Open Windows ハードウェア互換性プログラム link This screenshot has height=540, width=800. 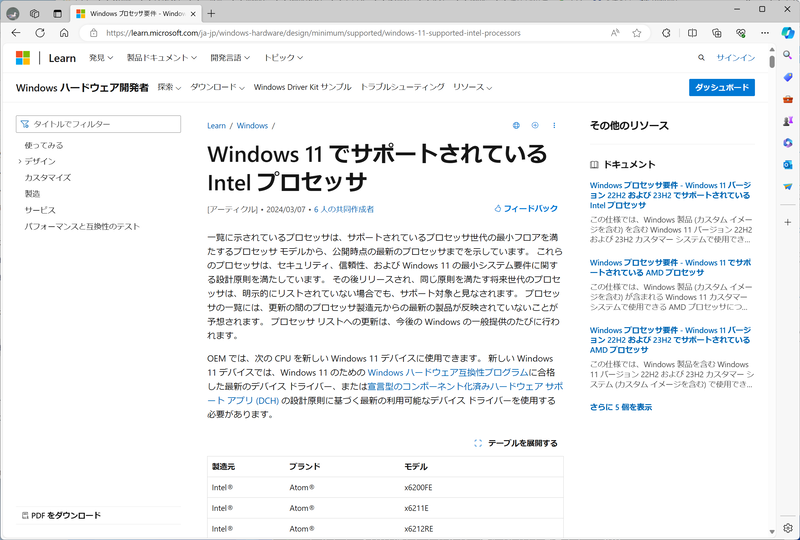pyautogui.click(x=448, y=373)
